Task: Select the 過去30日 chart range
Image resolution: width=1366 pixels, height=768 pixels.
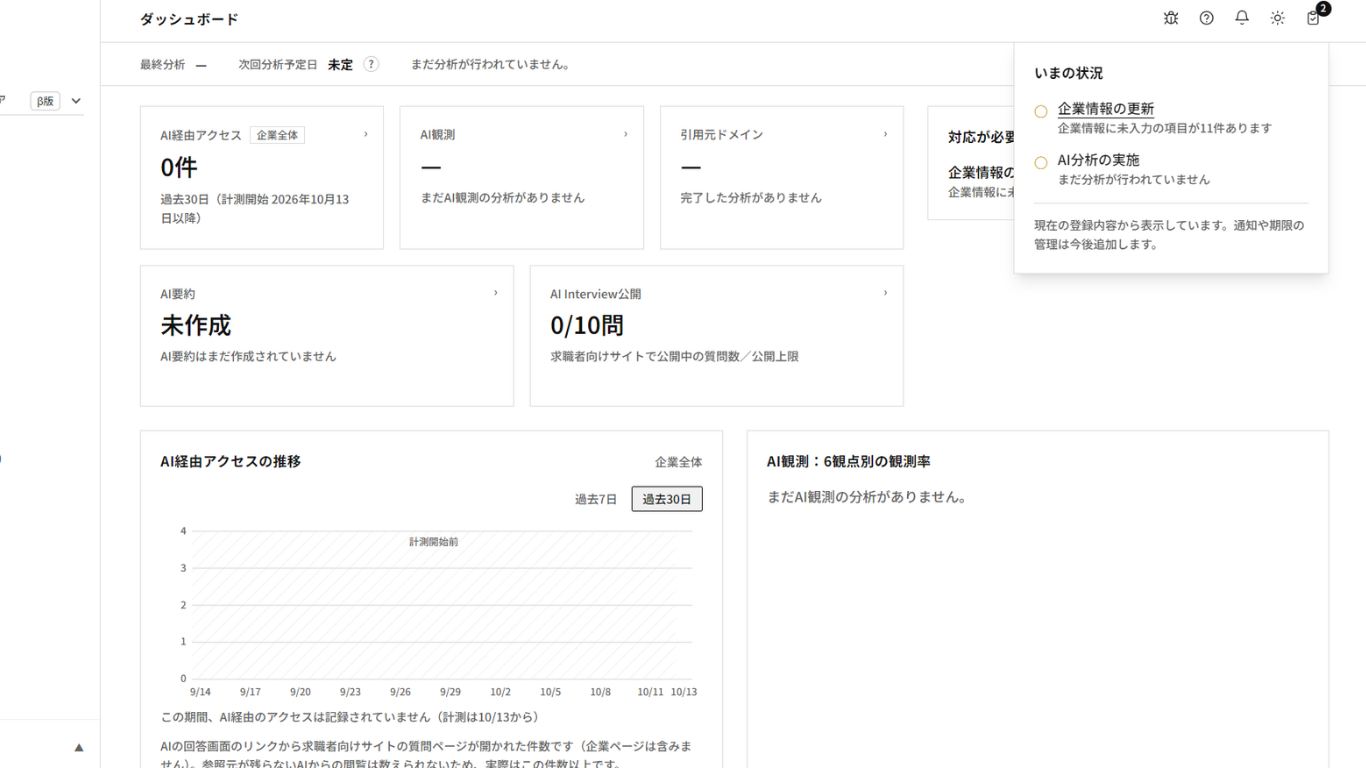Action: [667, 499]
